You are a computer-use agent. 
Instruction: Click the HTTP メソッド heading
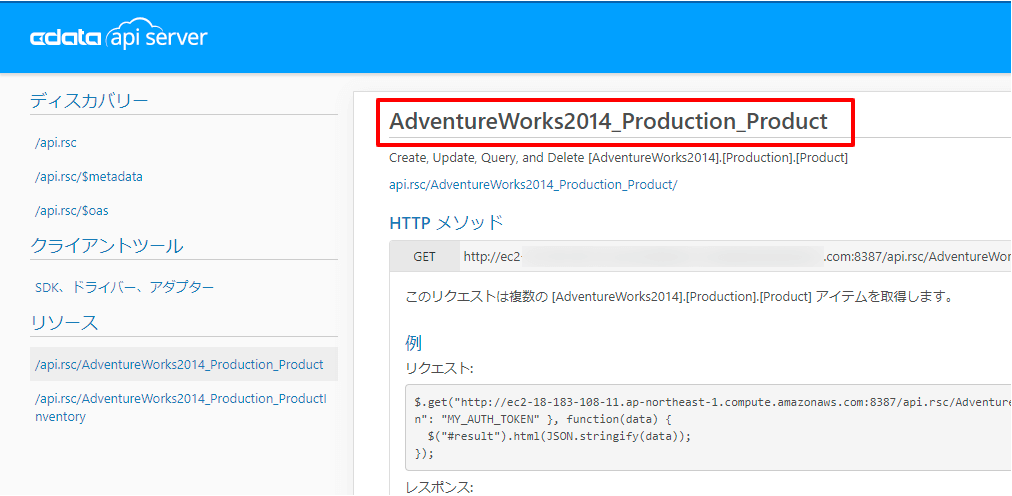coord(446,223)
